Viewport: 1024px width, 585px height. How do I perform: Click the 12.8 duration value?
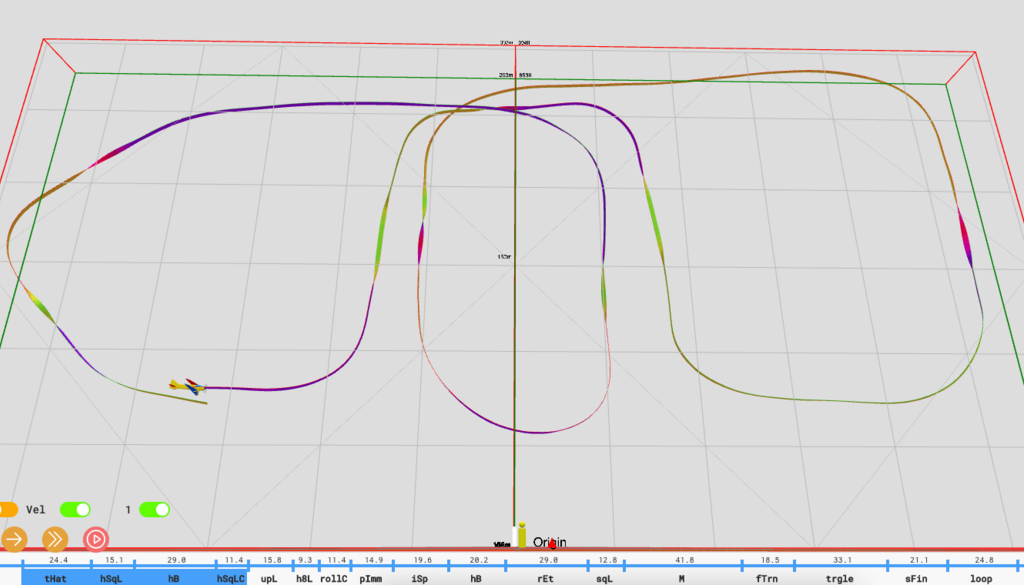point(607,560)
